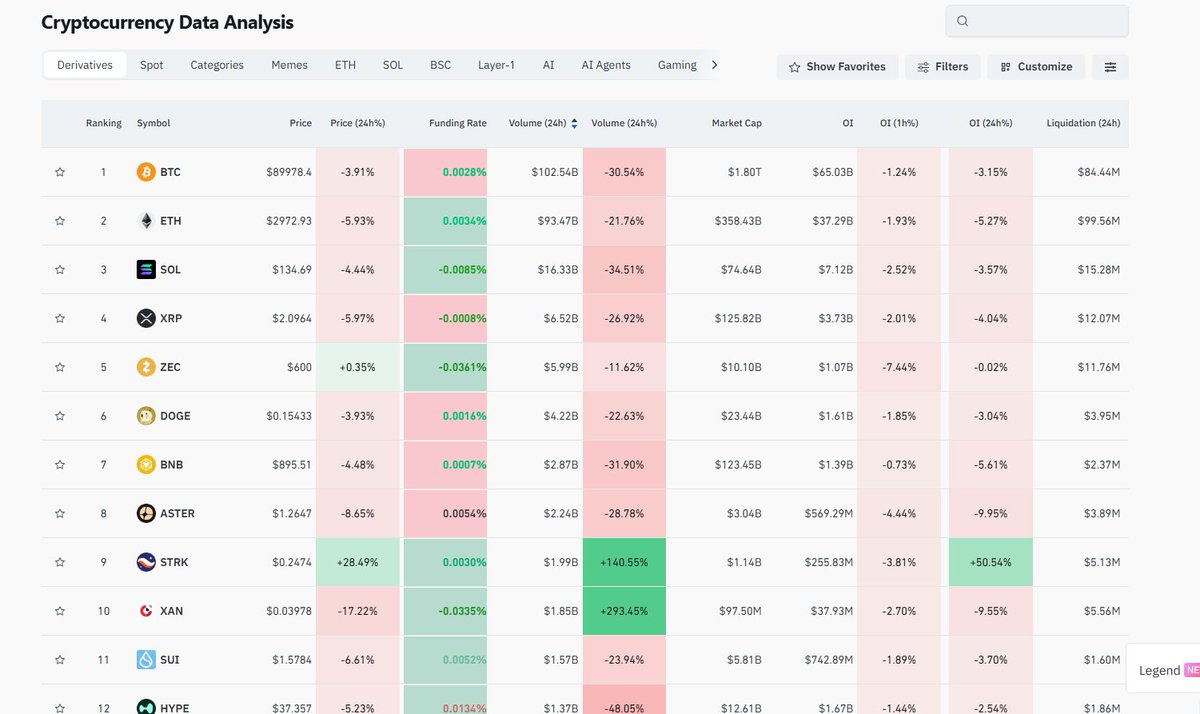Open the density settings icon beside Customize

click(x=1109, y=66)
